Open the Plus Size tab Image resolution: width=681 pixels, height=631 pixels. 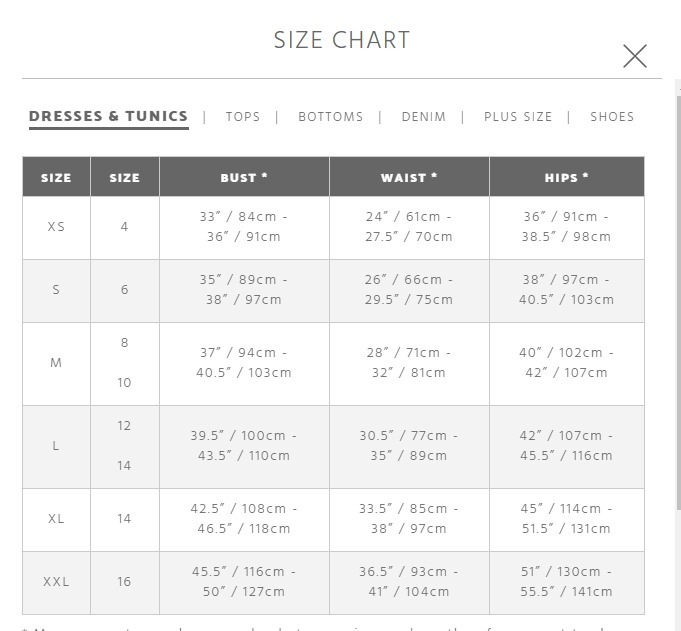[x=518, y=117]
